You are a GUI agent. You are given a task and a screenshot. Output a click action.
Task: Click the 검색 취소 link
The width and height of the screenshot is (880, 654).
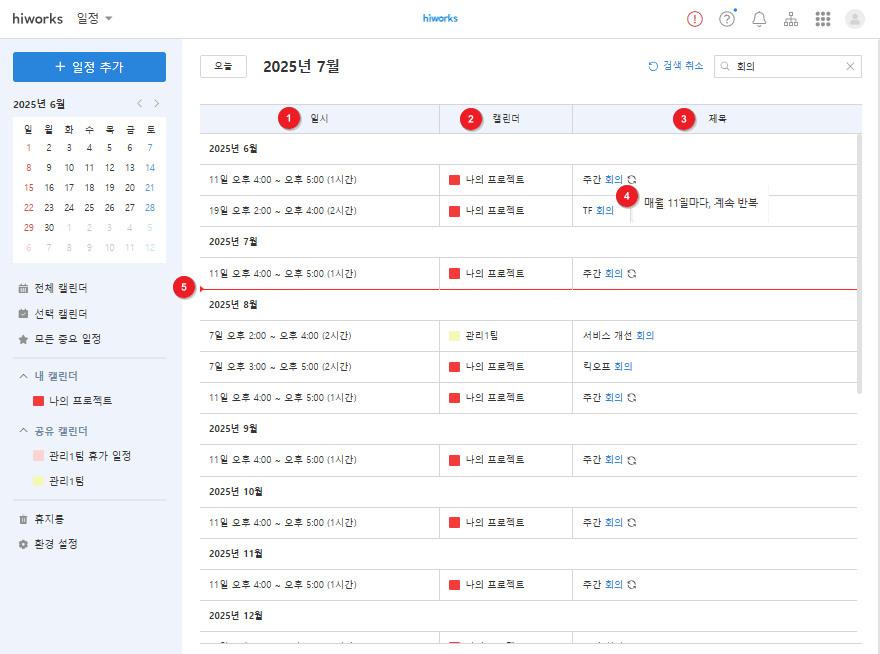676,66
